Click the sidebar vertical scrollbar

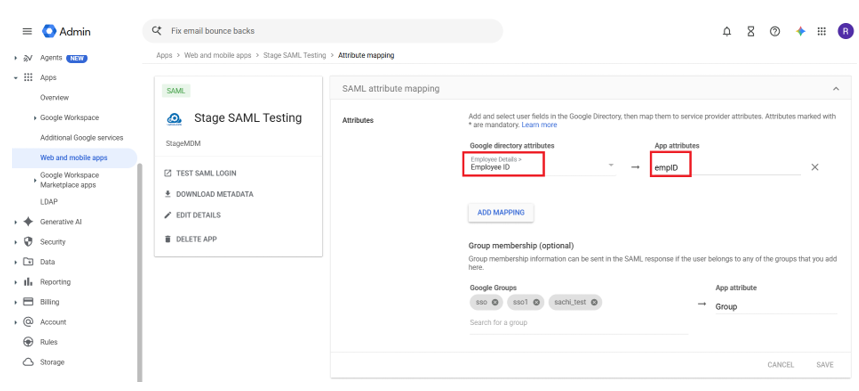pyautogui.click(x=139, y=272)
